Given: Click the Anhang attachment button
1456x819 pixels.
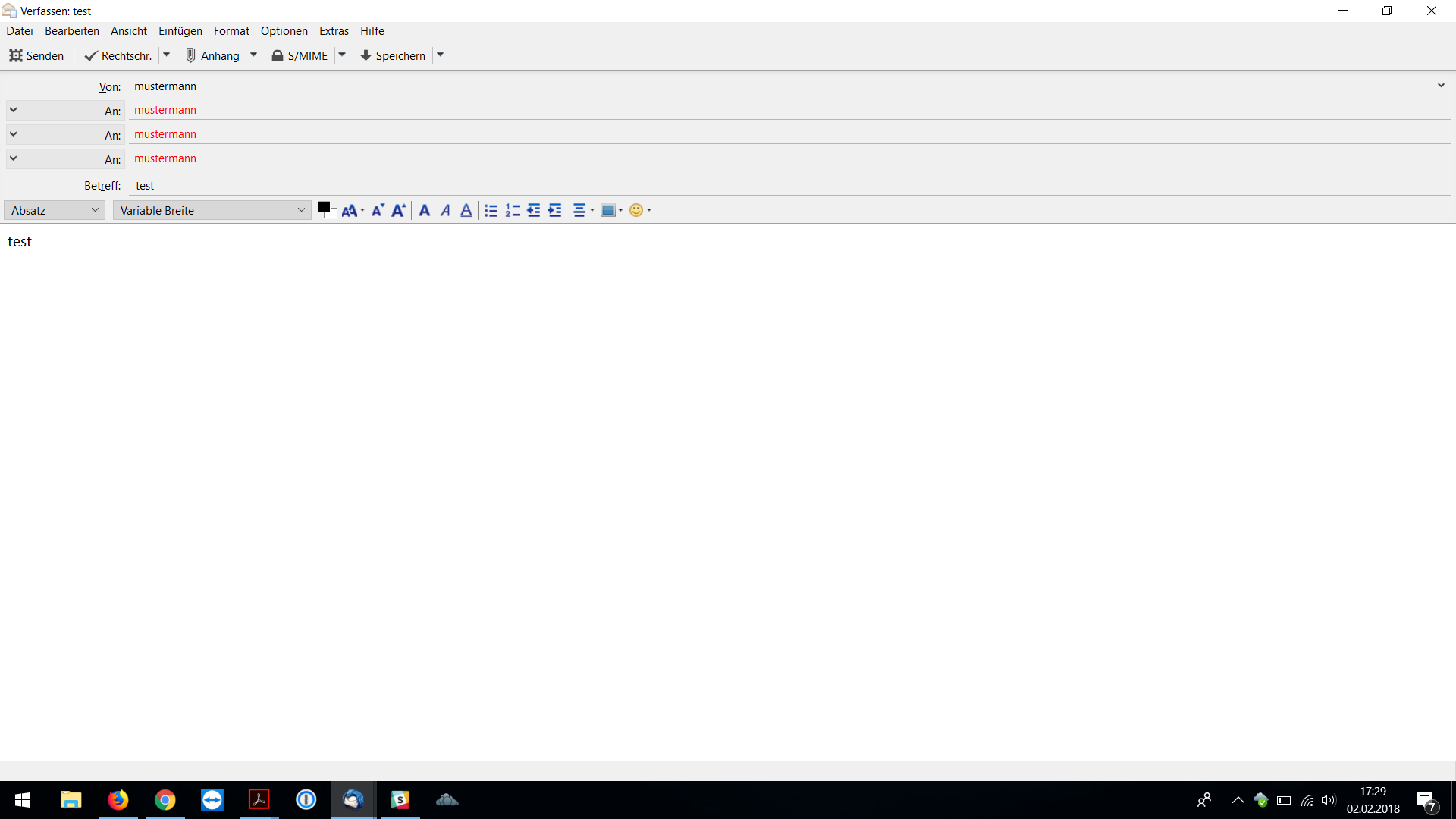Looking at the screenshot, I should tap(212, 55).
